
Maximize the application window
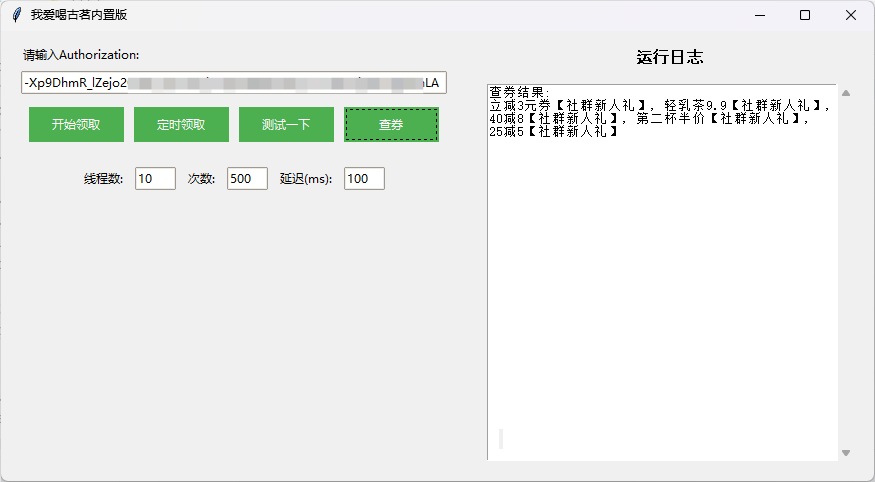805,15
